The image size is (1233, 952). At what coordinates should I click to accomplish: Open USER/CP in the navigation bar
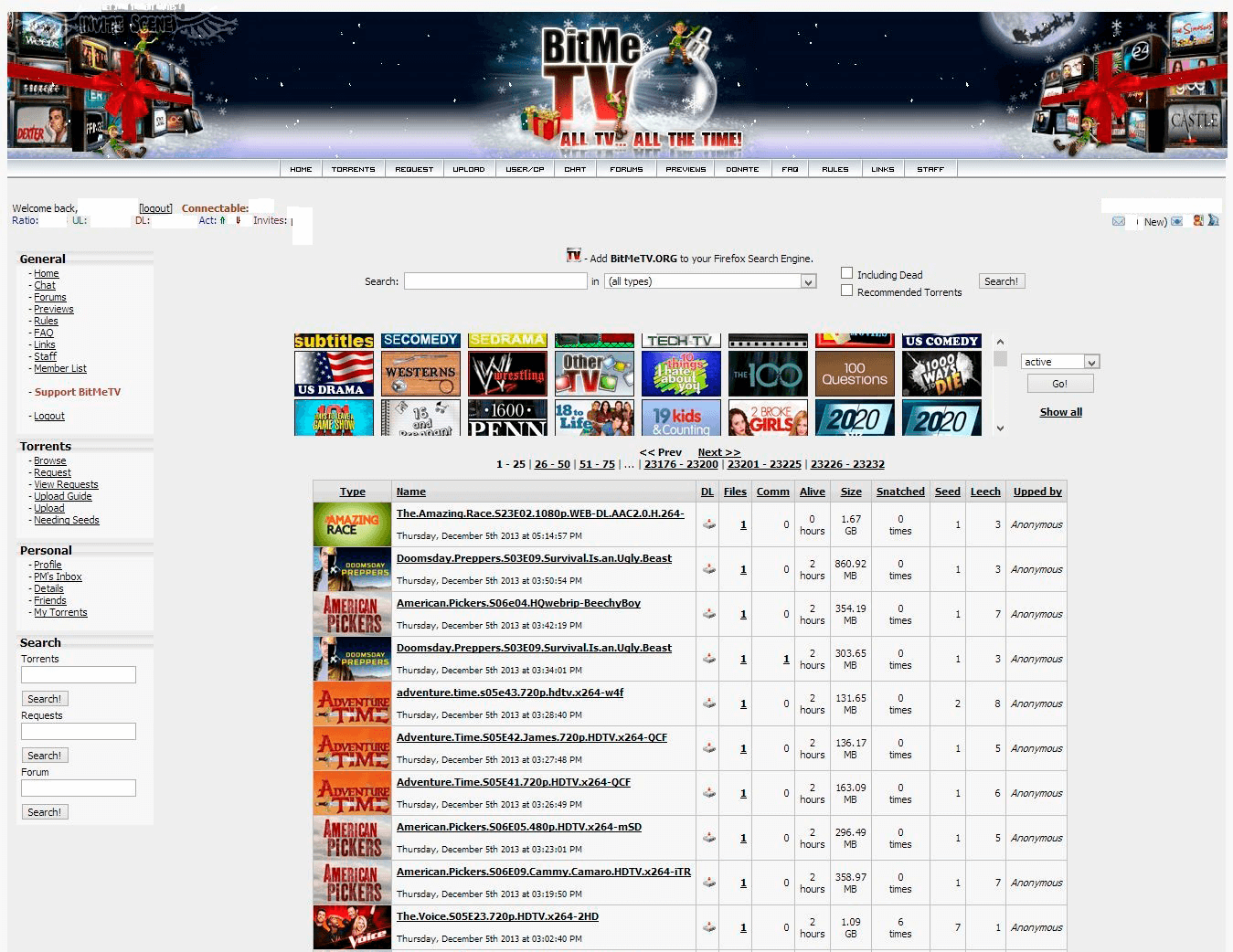[x=525, y=169]
